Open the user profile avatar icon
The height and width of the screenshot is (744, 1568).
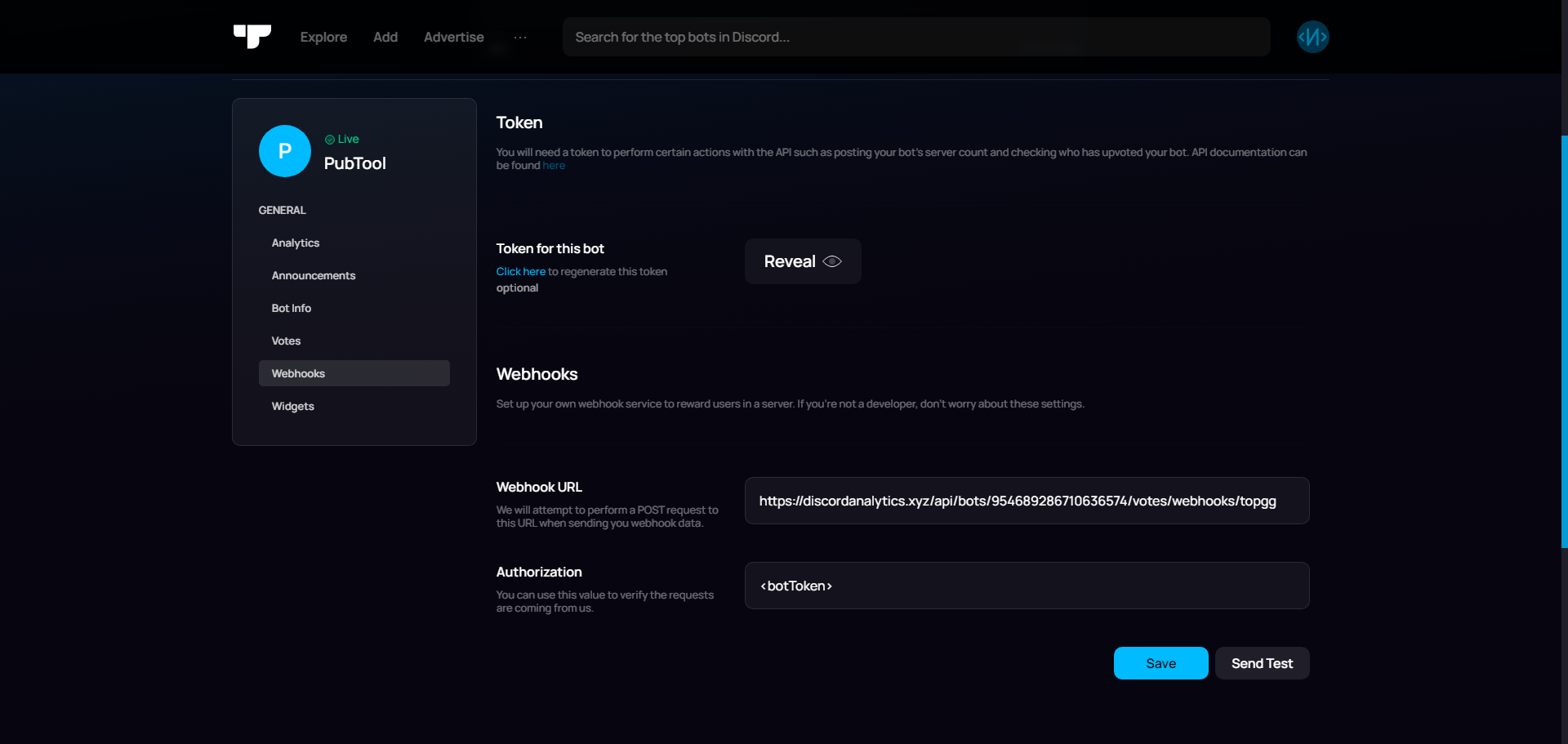tap(1312, 37)
